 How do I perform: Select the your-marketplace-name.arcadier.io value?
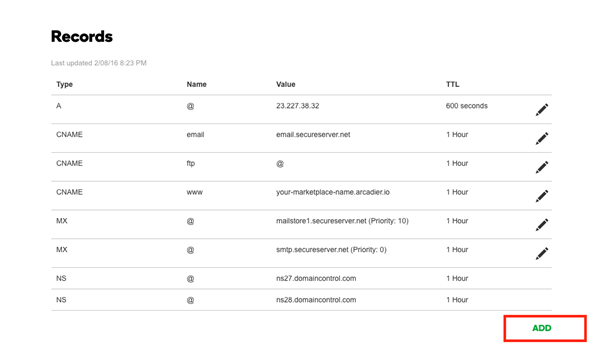(333, 192)
